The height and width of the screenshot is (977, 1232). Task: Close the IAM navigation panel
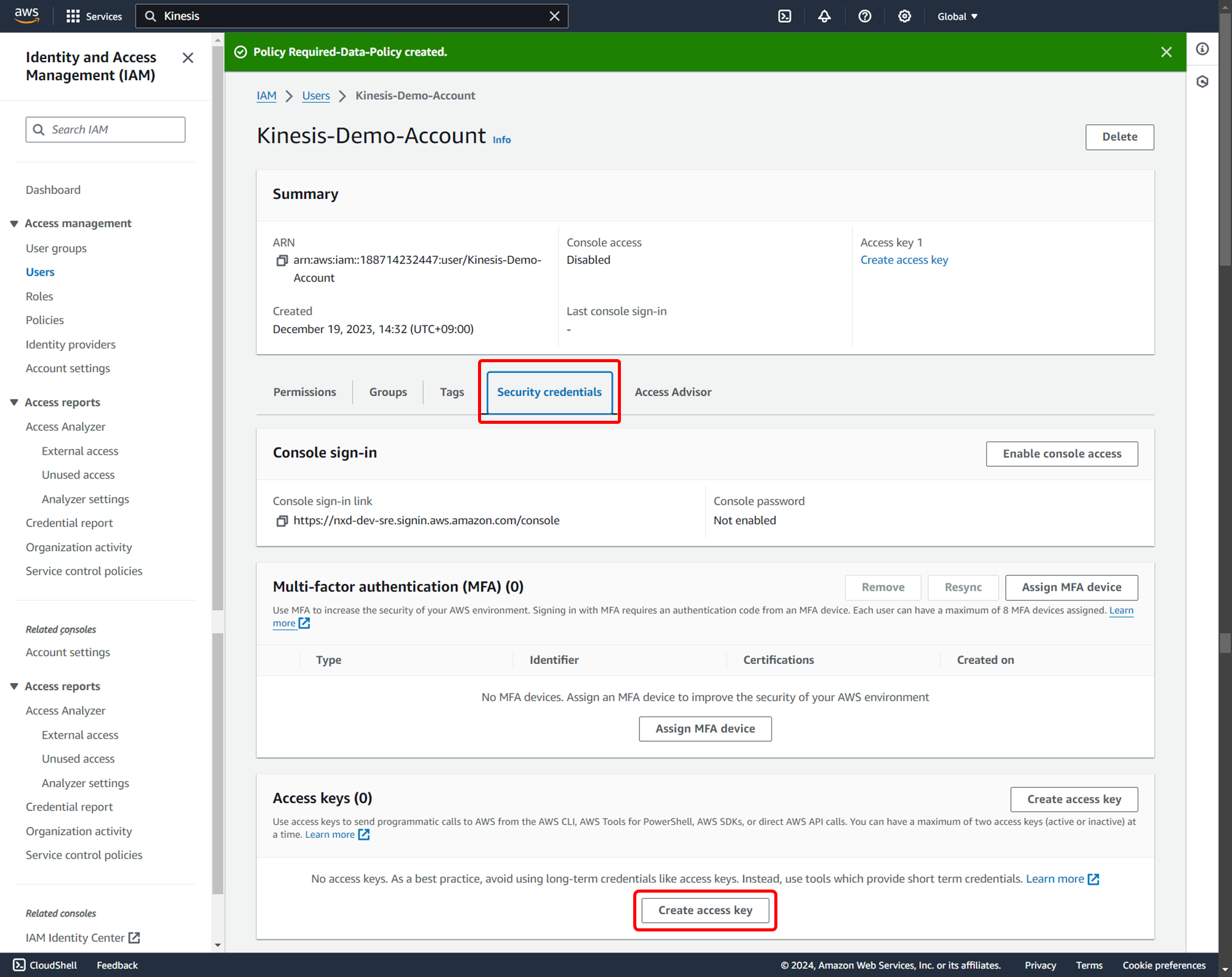(x=188, y=58)
